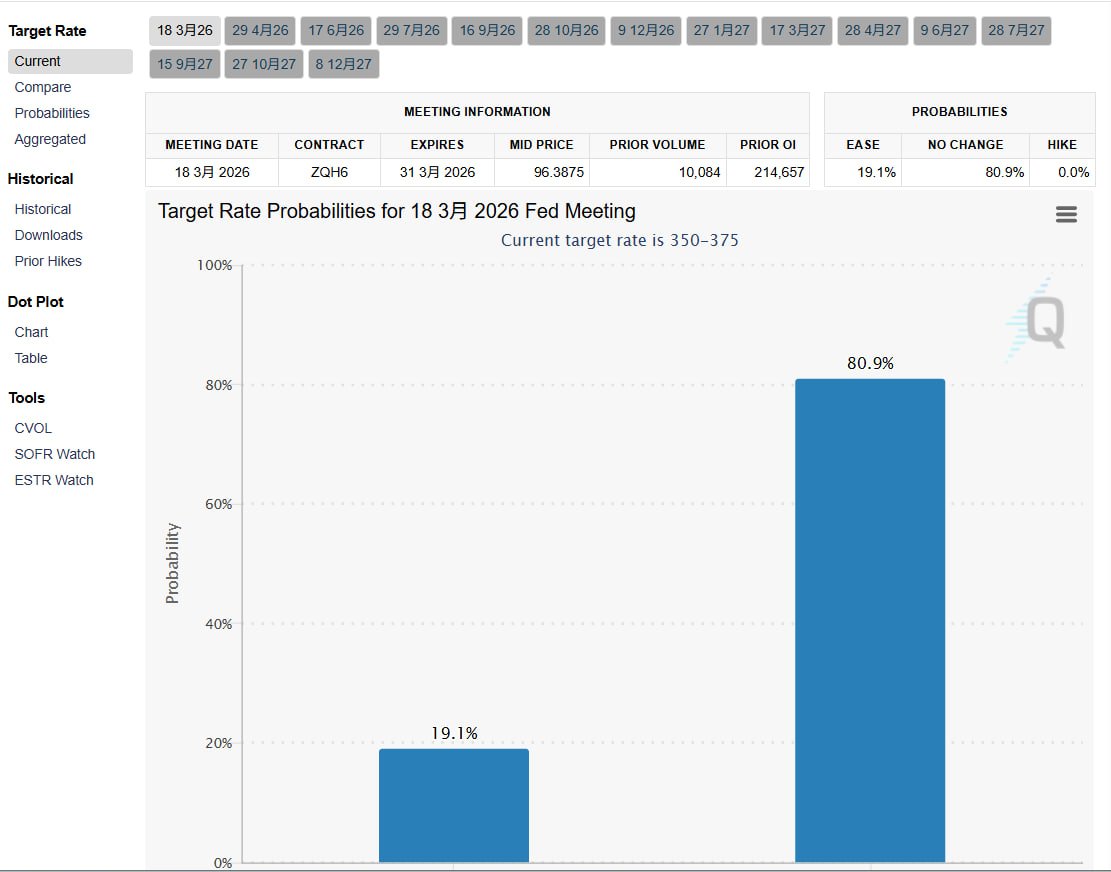Click the EXPIRES column header
The width and height of the screenshot is (1111, 872).
[437, 145]
